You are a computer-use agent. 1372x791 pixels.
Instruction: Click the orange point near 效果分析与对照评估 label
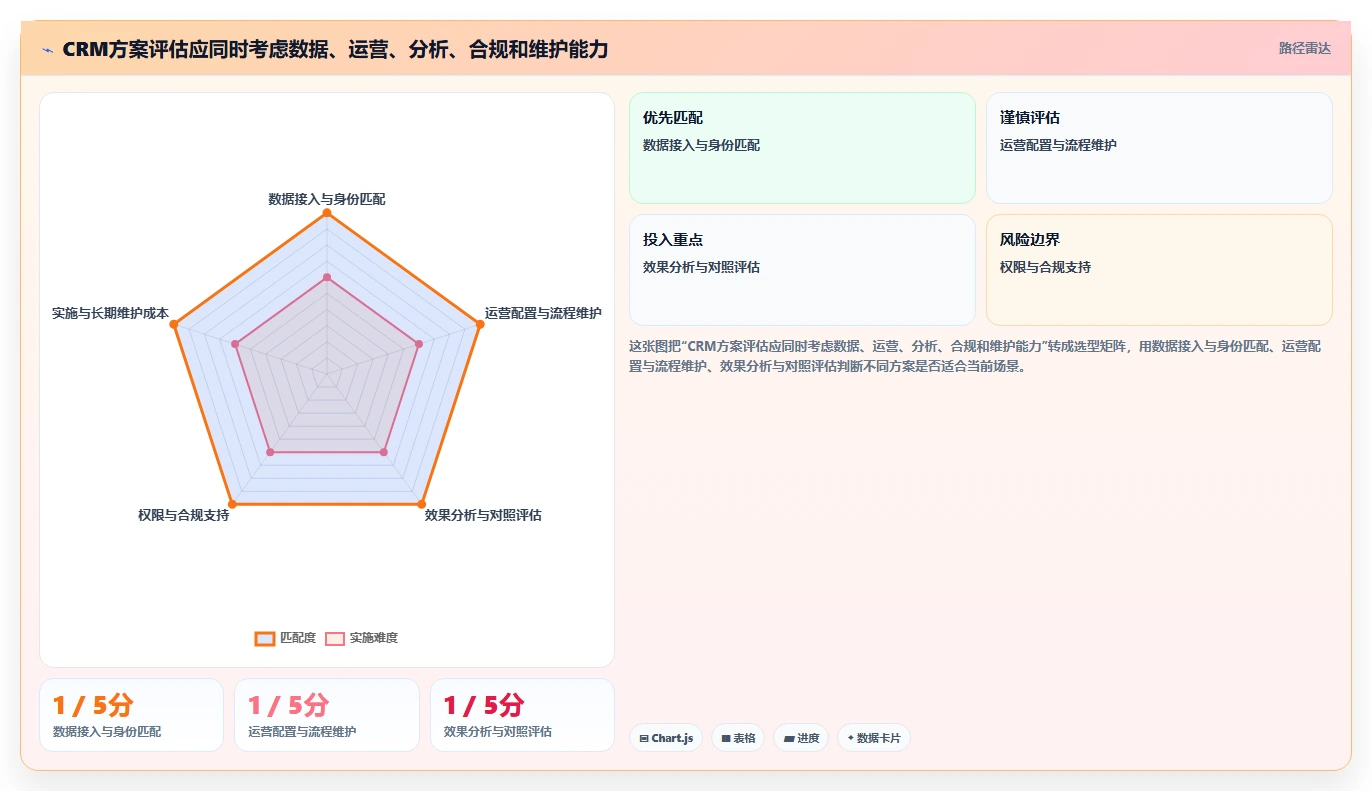pos(421,504)
